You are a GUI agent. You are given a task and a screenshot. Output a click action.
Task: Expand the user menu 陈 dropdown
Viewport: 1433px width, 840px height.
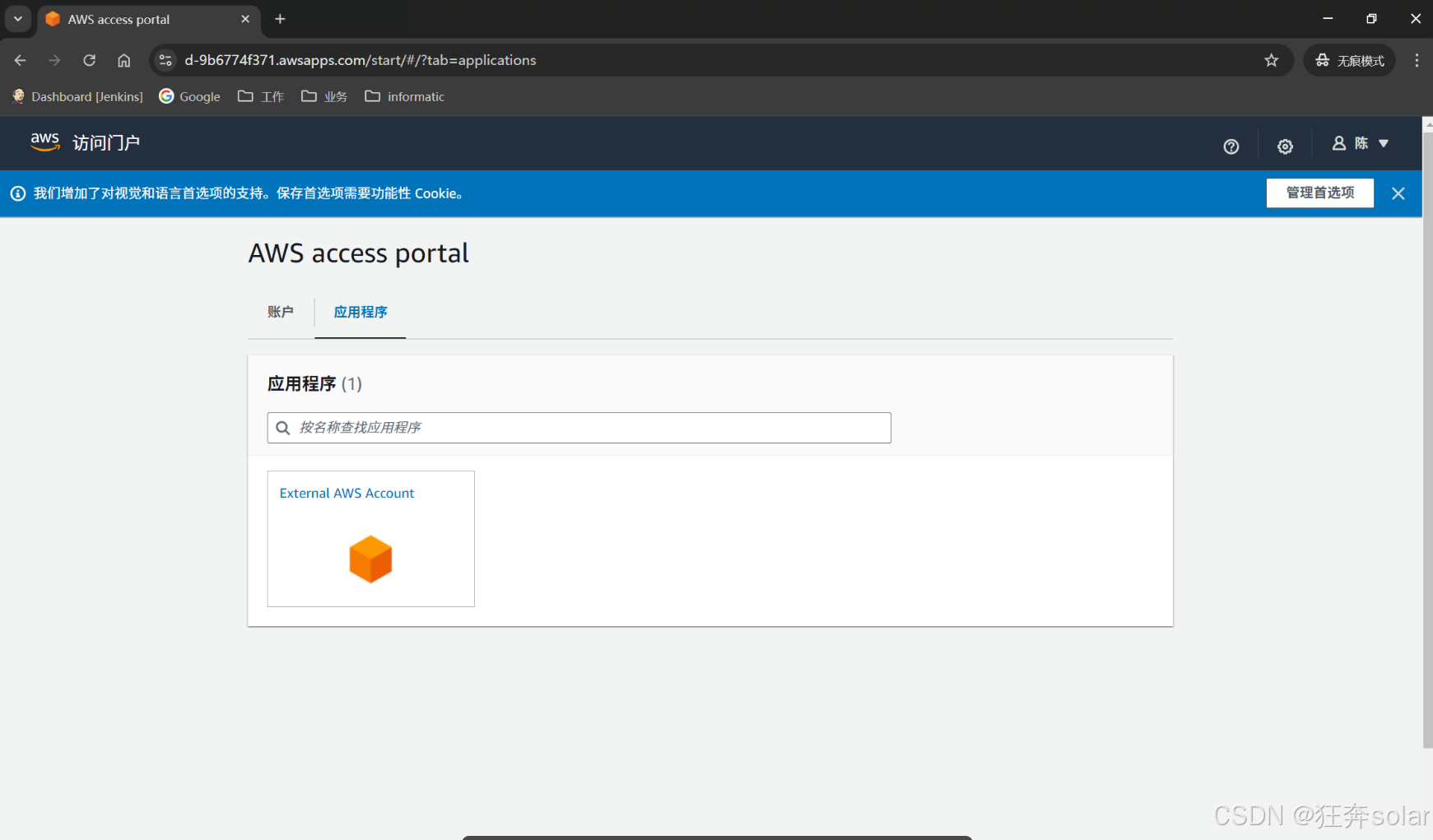click(1361, 143)
